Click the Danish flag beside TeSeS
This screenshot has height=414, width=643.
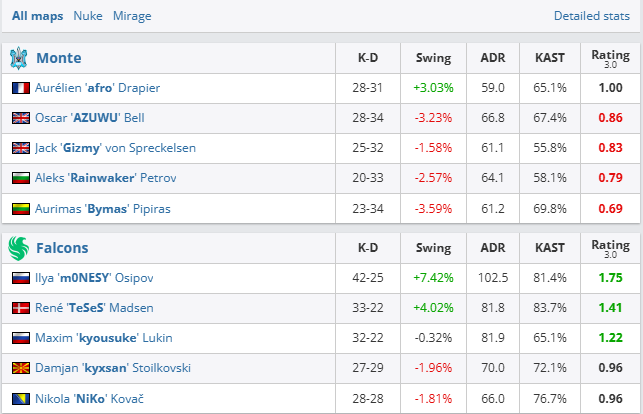click(20, 309)
